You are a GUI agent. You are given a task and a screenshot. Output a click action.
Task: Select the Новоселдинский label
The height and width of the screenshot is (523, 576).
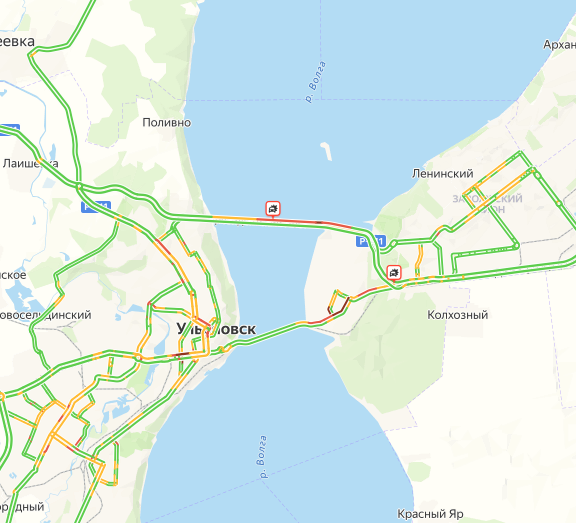[x=45, y=315]
